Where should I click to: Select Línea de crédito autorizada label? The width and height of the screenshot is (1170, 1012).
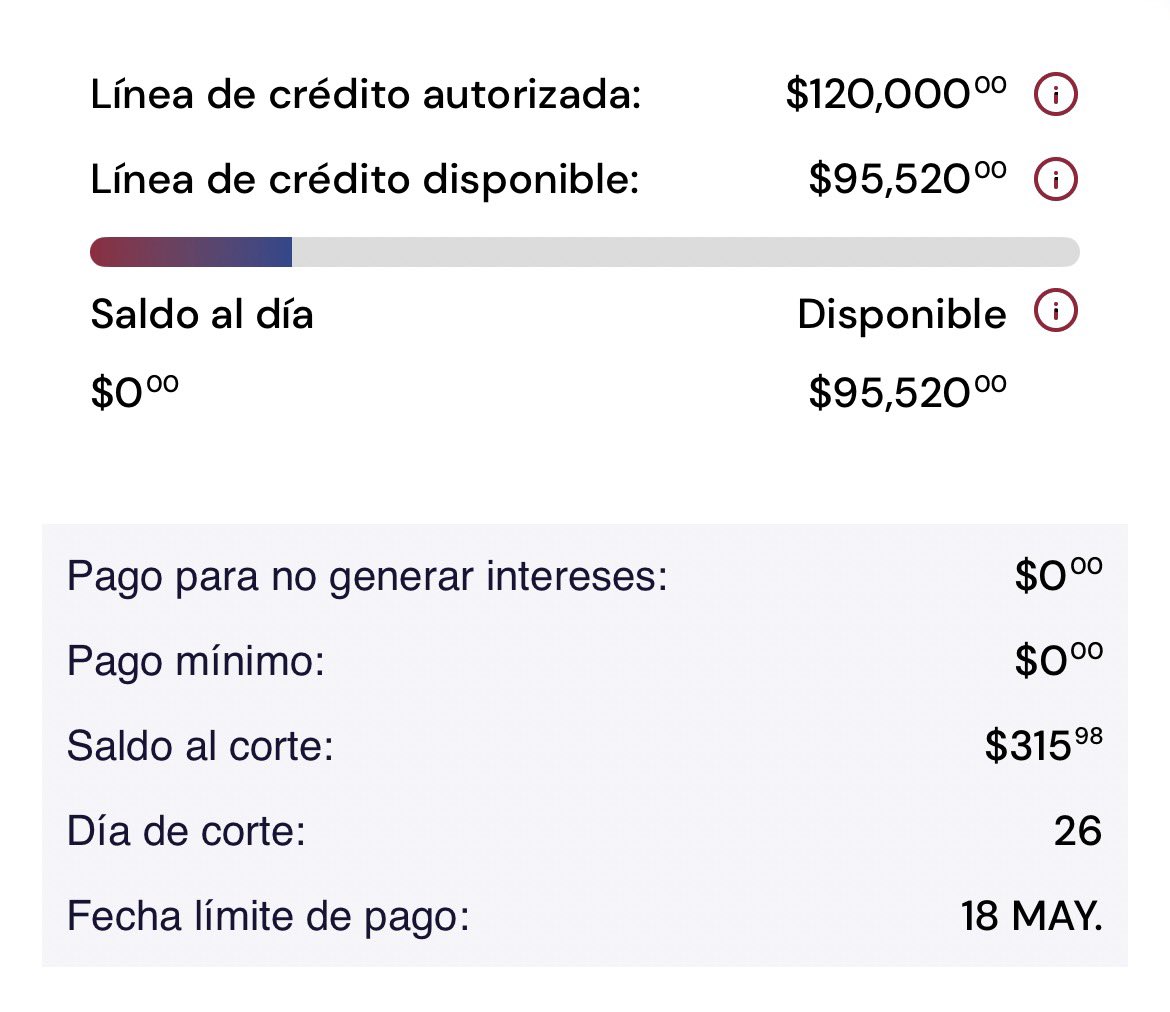(x=366, y=95)
